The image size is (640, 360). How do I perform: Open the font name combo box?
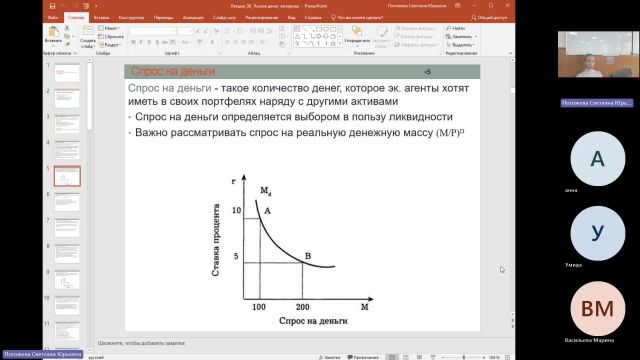tap(153, 31)
